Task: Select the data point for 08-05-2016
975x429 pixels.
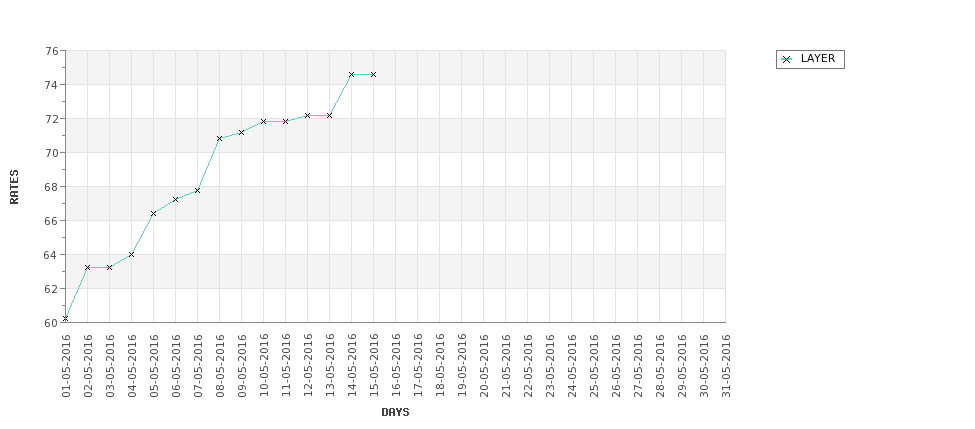Action: 219,138
